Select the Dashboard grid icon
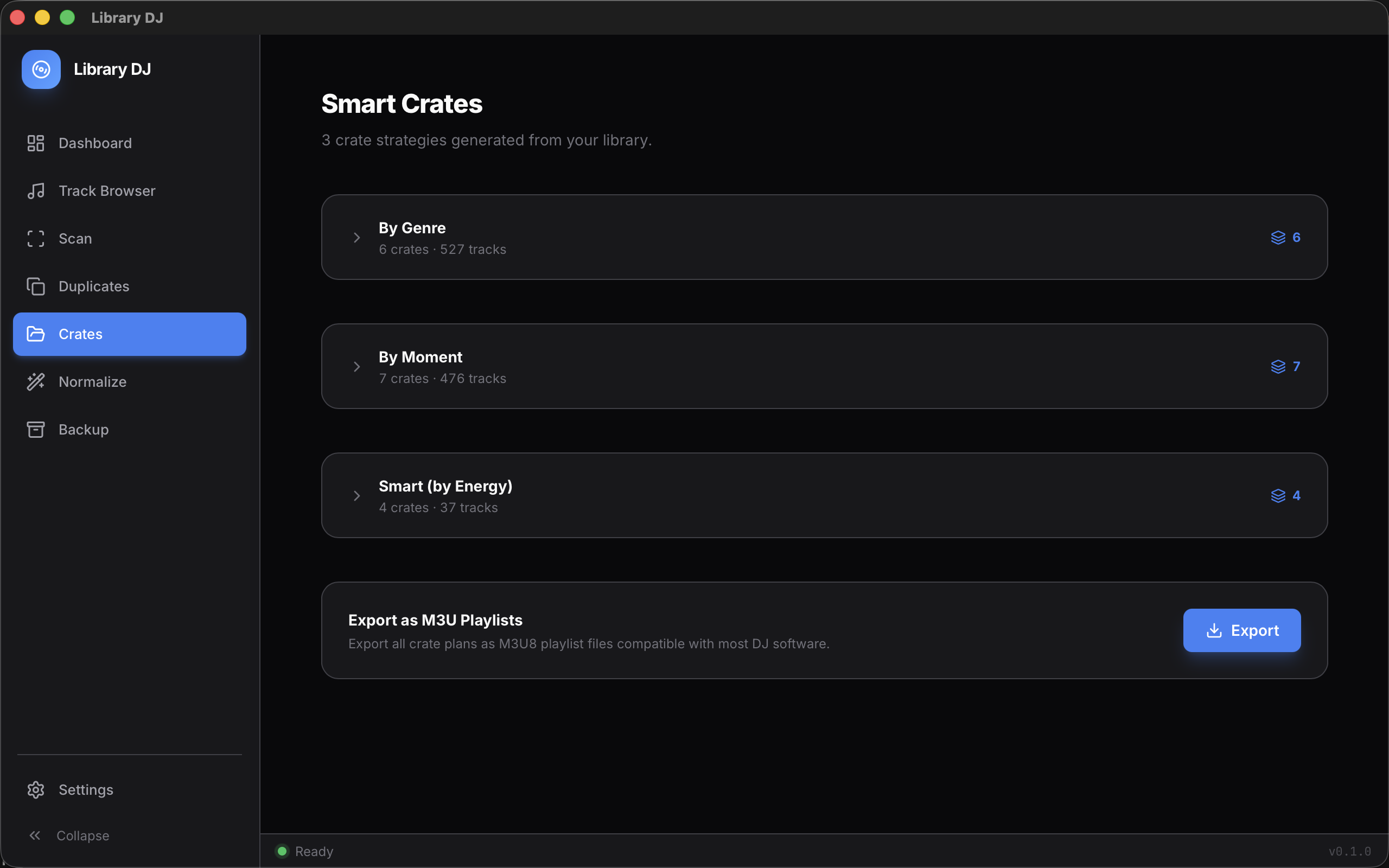Viewport: 1389px width, 868px height. click(x=36, y=143)
